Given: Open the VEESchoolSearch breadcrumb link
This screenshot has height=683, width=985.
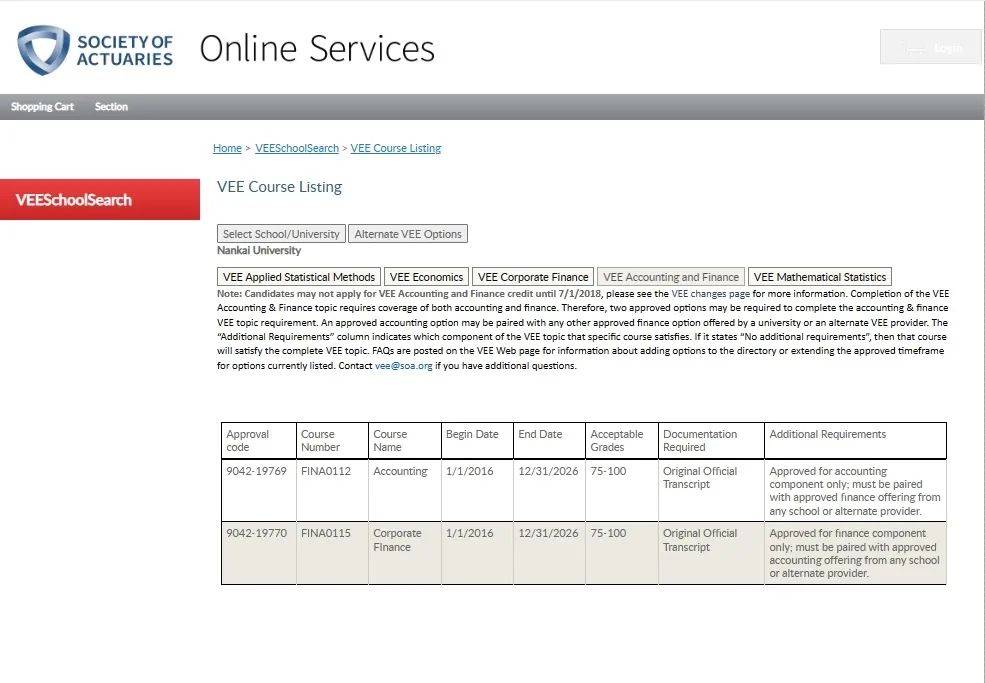Looking at the screenshot, I should click(x=297, y=148).
